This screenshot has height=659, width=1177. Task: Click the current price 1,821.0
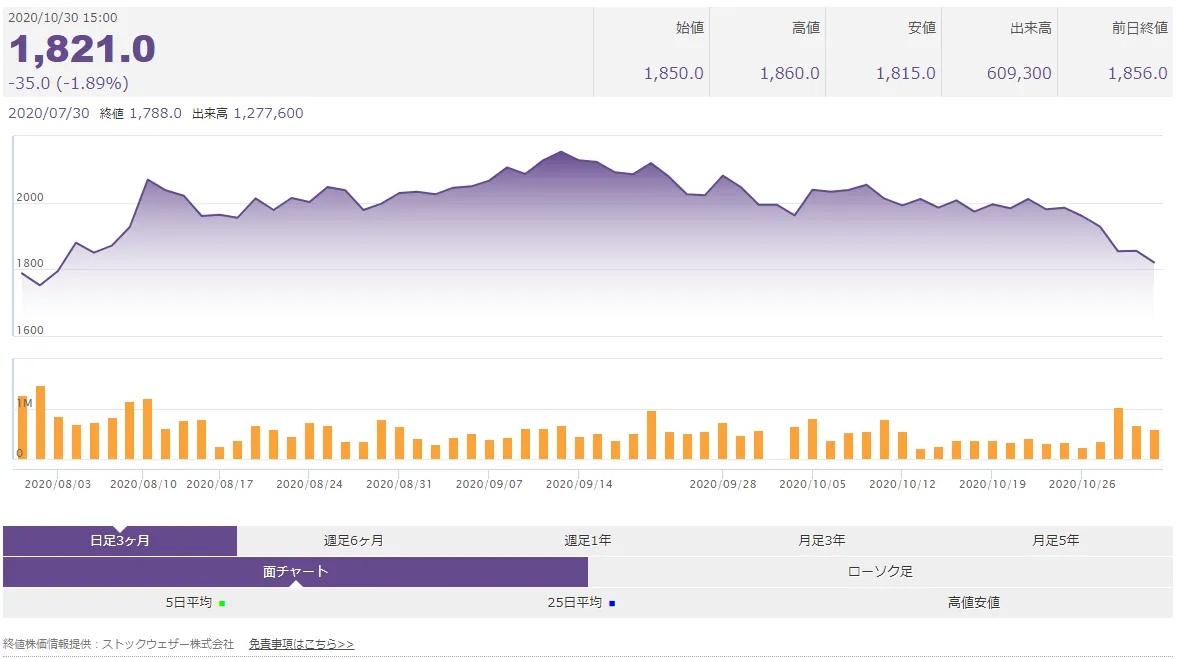pos(82,50)
